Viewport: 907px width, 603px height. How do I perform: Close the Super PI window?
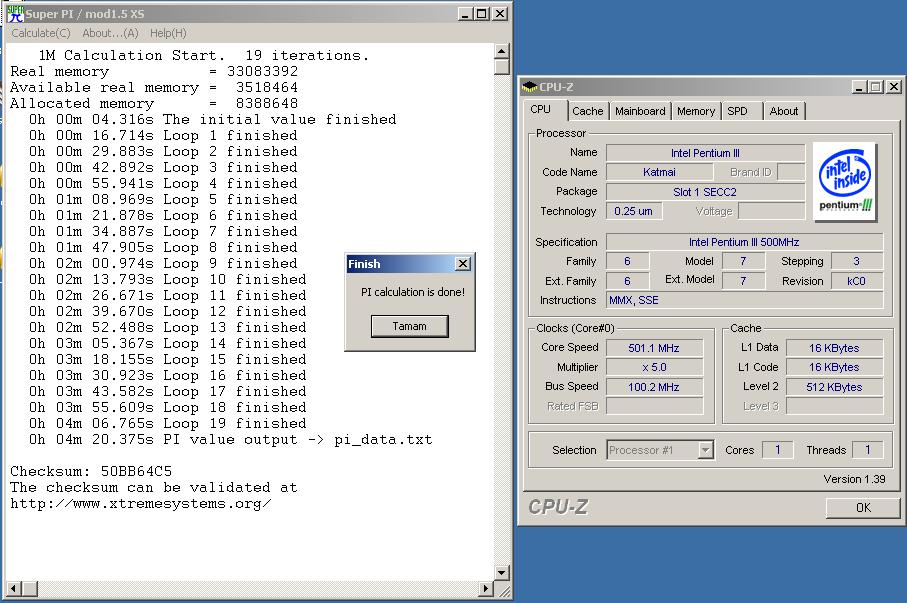tap(500, 13)
